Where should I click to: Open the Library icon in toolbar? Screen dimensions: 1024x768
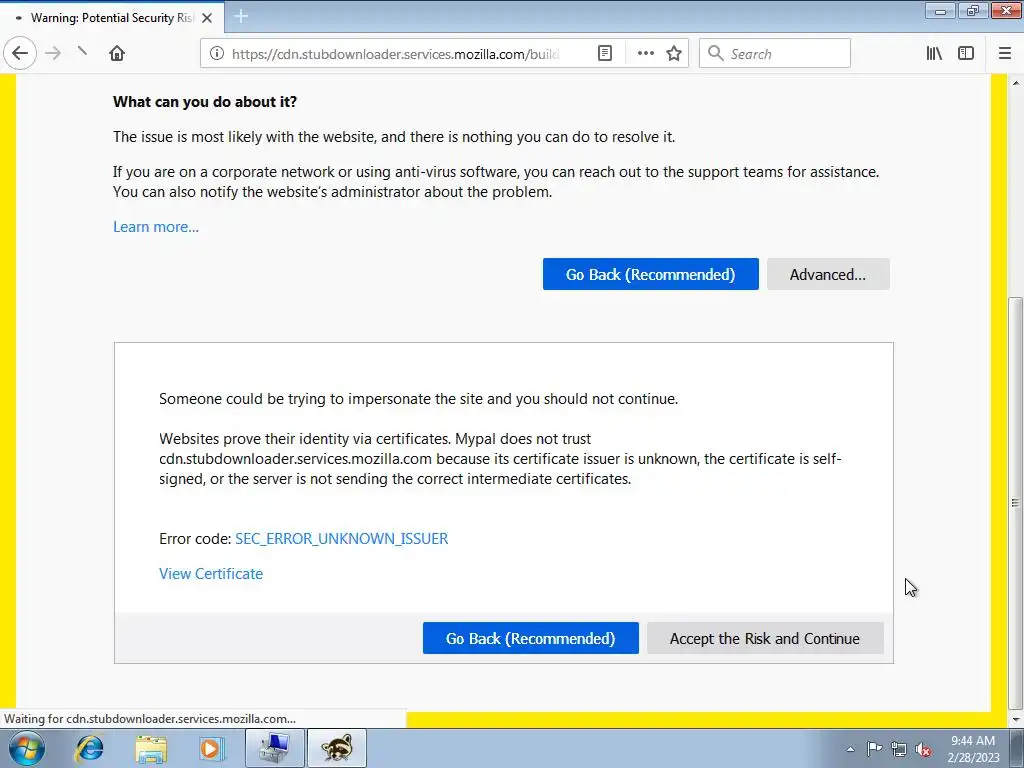[934, 54]
